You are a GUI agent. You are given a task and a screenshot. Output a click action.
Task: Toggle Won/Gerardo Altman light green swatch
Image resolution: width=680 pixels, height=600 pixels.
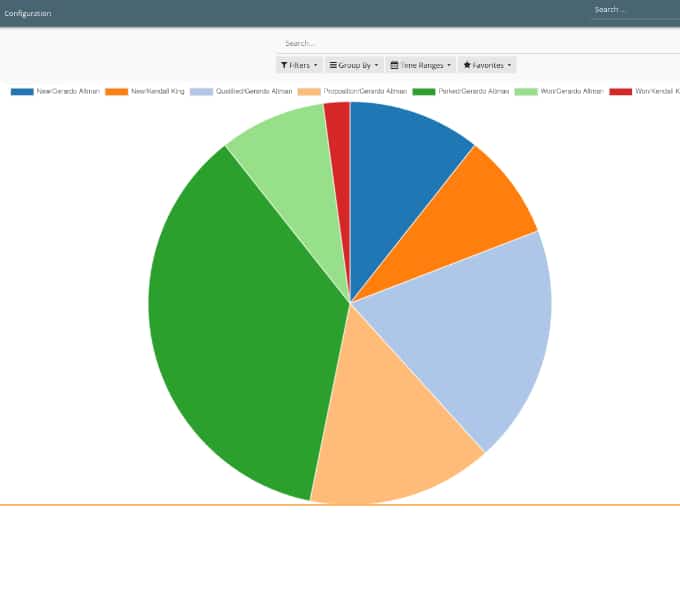[x=526, y=91]
